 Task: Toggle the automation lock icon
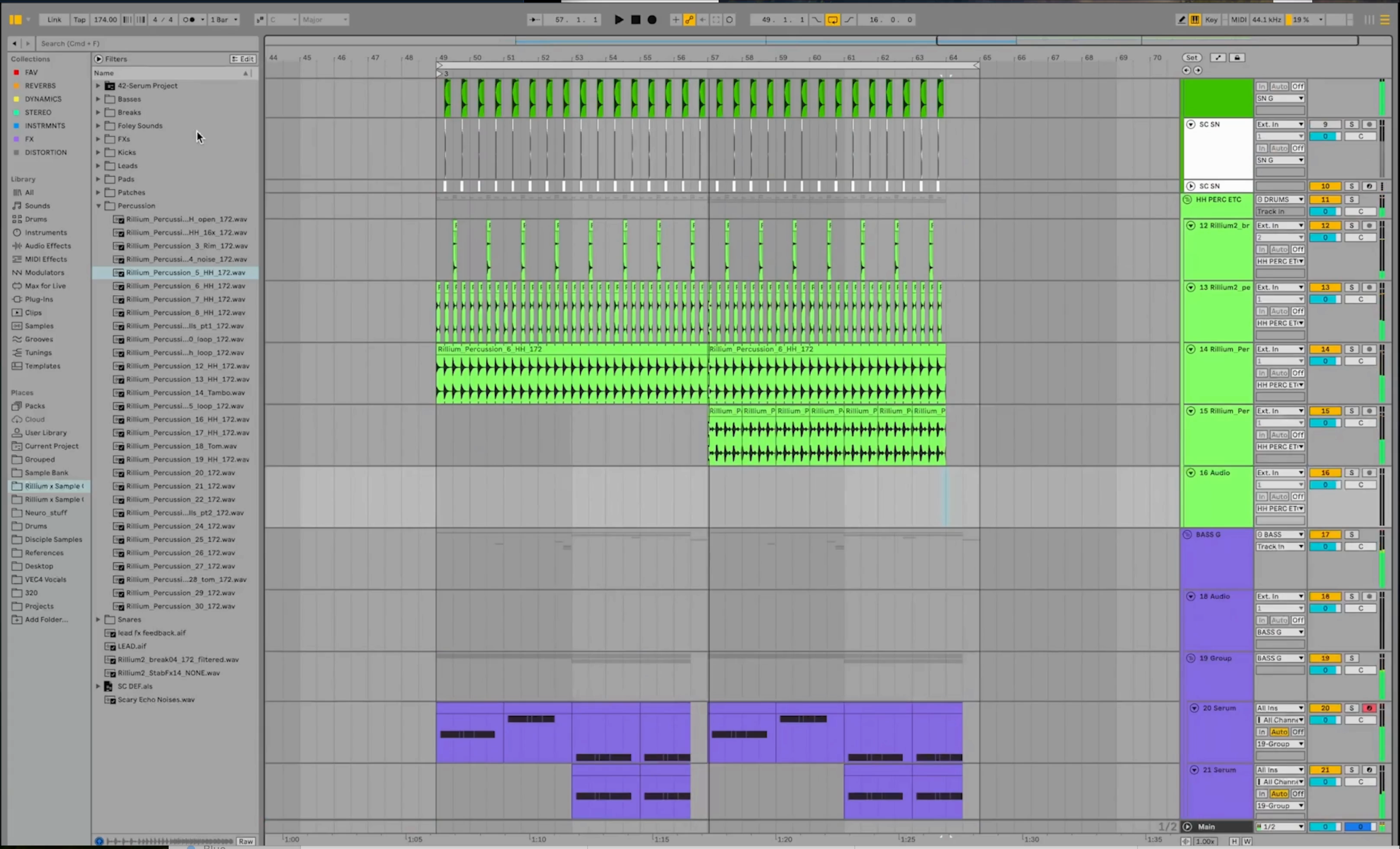click(1237, 57)
